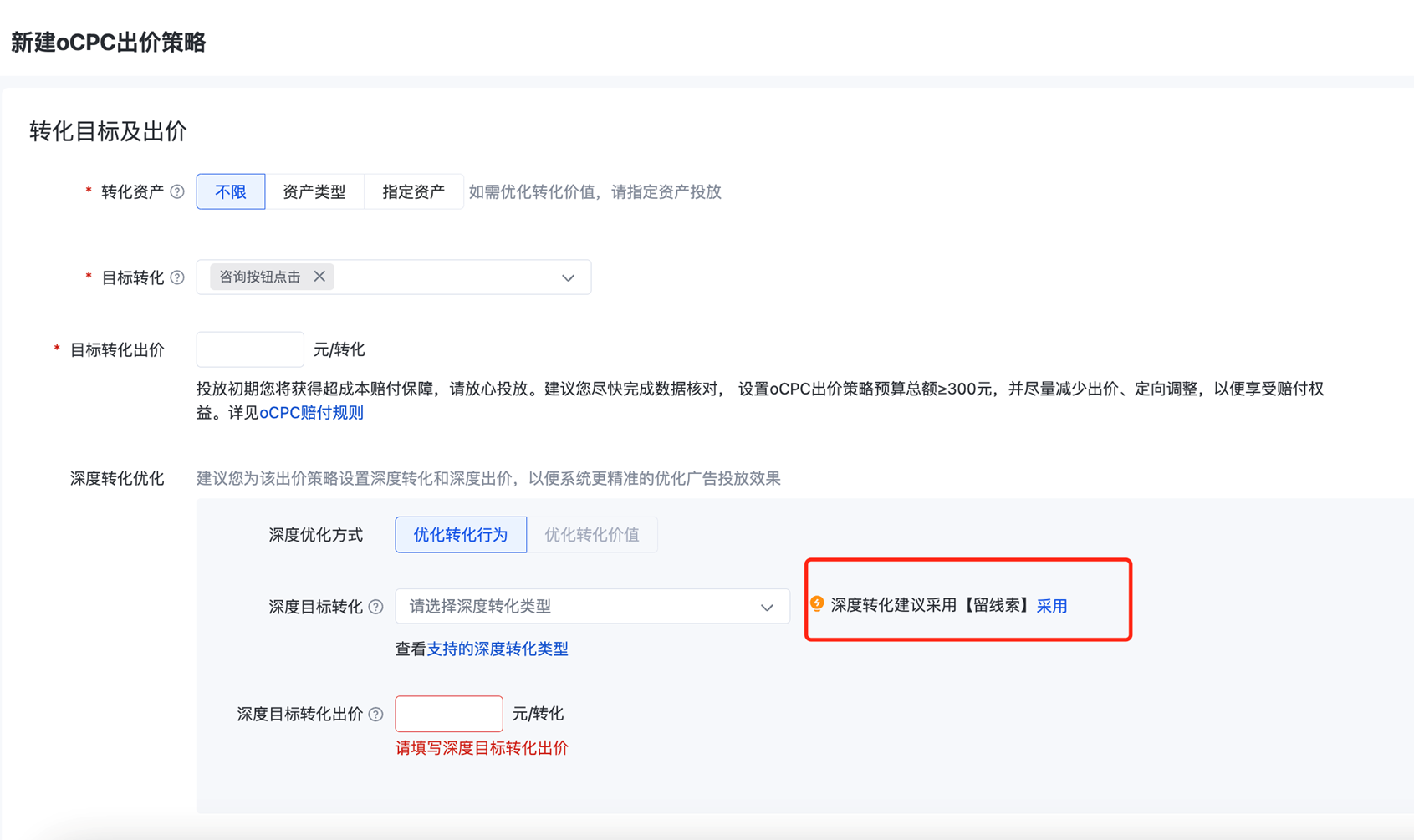Focus the 目标转化出价 input field

coord(250,349)
